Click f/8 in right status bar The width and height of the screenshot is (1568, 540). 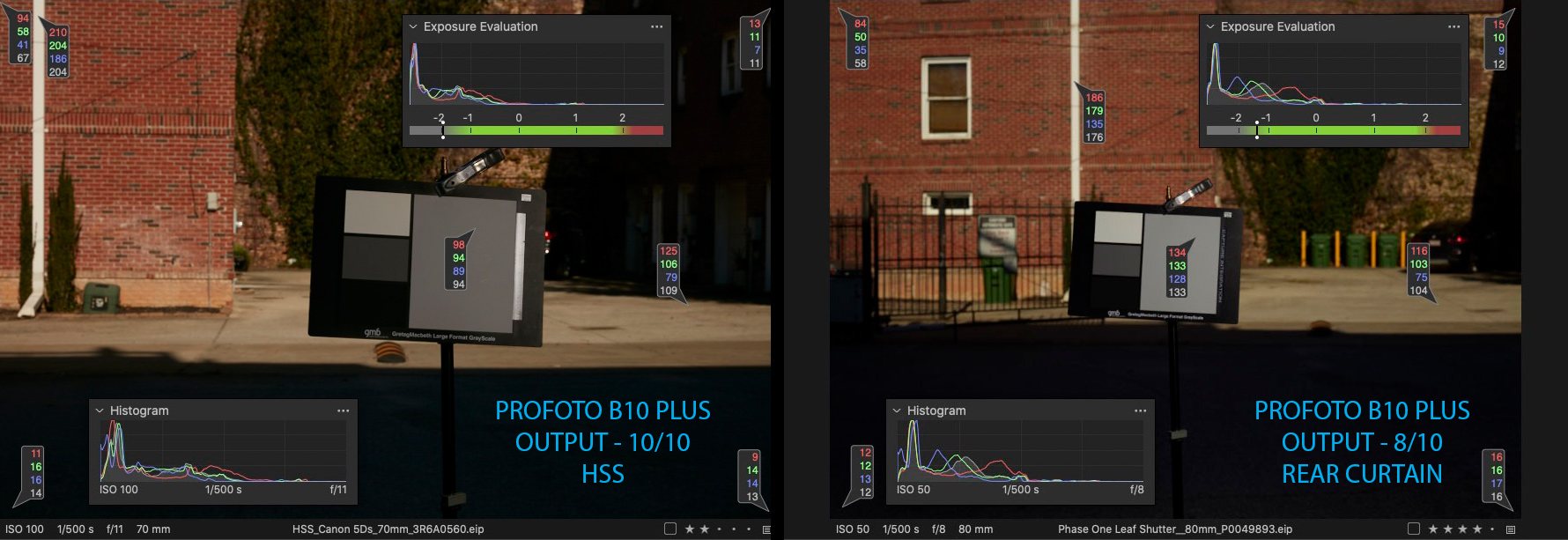click(938, 529)
